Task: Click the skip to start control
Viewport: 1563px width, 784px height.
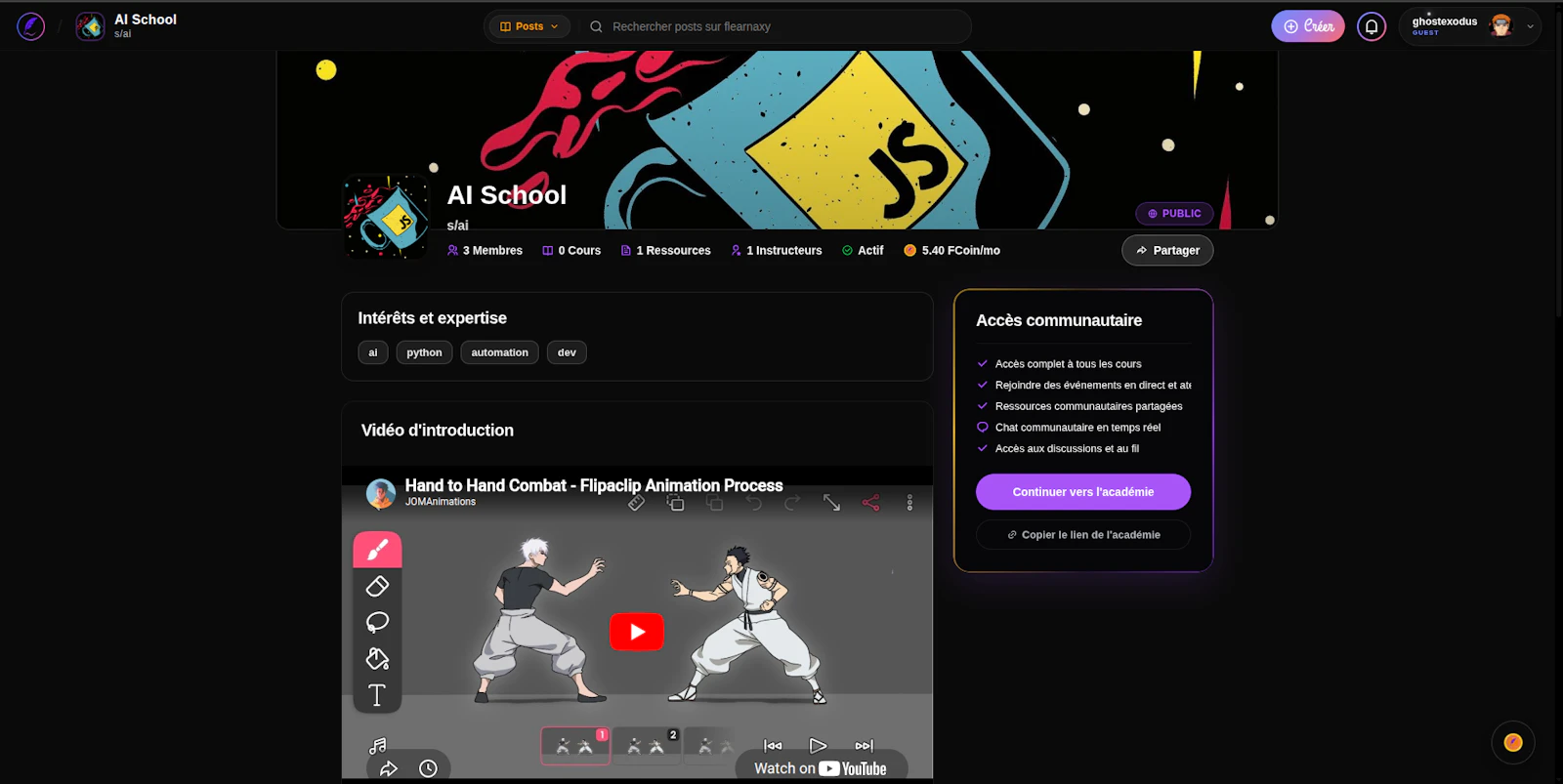Action: point(773,746)
